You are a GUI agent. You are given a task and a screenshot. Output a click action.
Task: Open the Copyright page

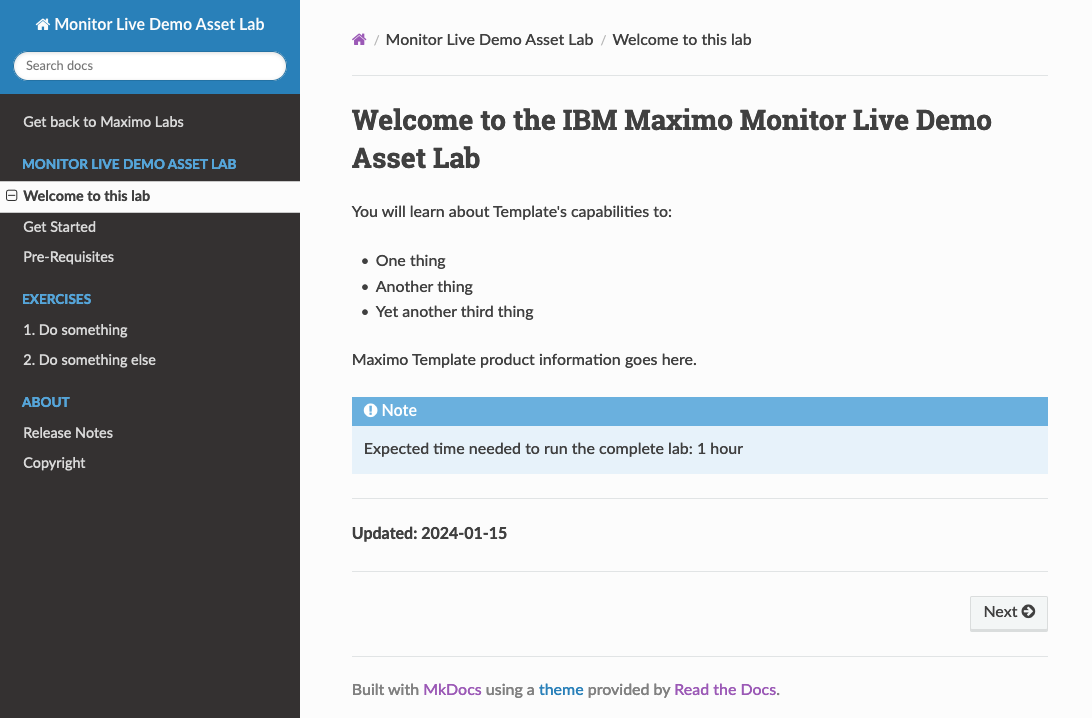point(54,463)
